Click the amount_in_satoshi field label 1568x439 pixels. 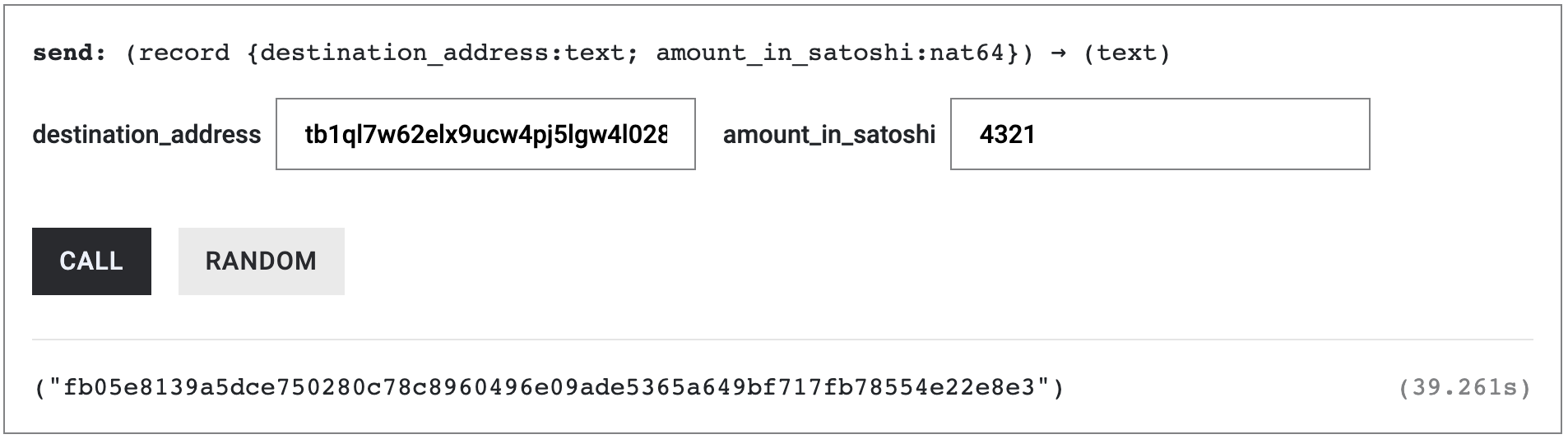click(x=828, y=134)
